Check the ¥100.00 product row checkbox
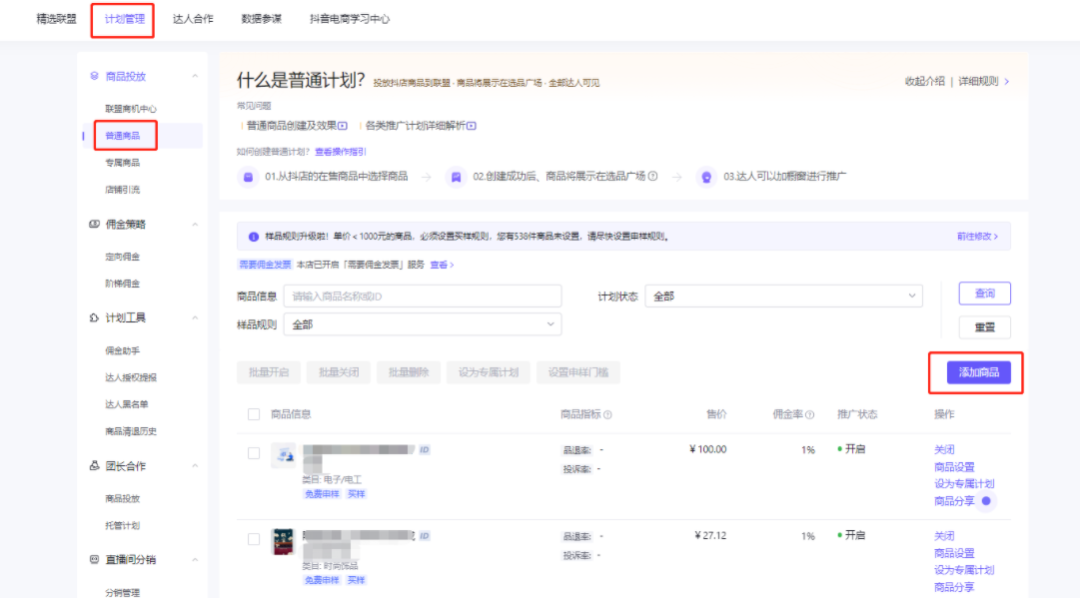1080x598 pixels. pos(253,453)
